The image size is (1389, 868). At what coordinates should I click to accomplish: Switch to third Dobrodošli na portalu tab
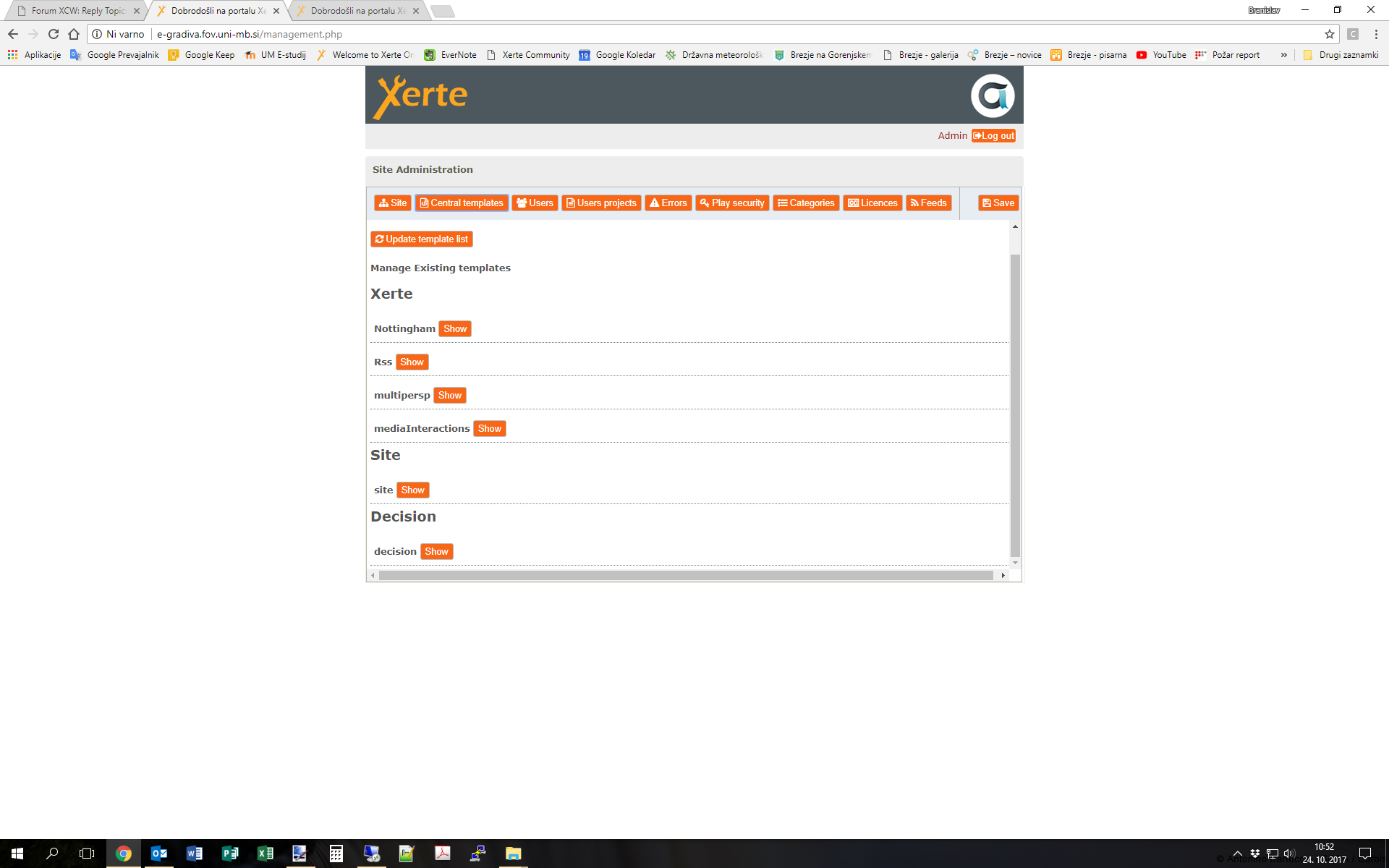[358, 11]
